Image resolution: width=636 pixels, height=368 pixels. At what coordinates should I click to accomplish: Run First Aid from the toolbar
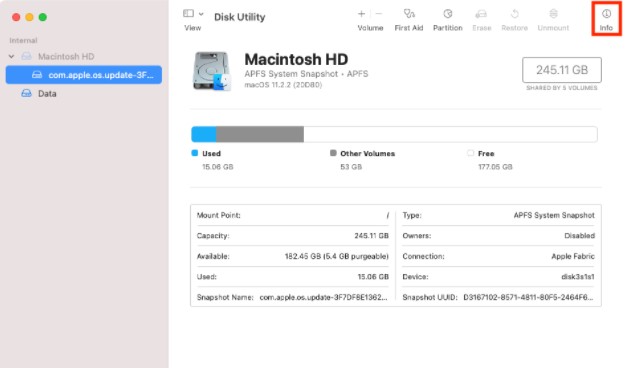(409, 19)
